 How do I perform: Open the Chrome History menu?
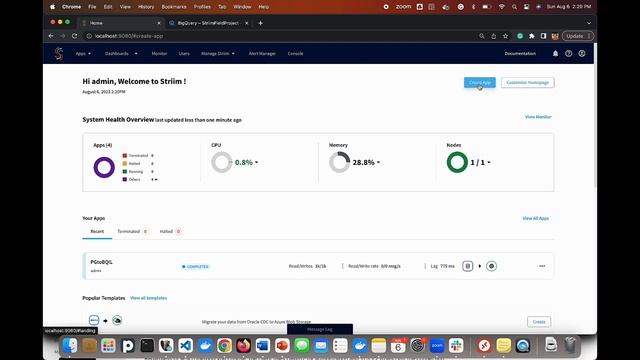[146, 7]
